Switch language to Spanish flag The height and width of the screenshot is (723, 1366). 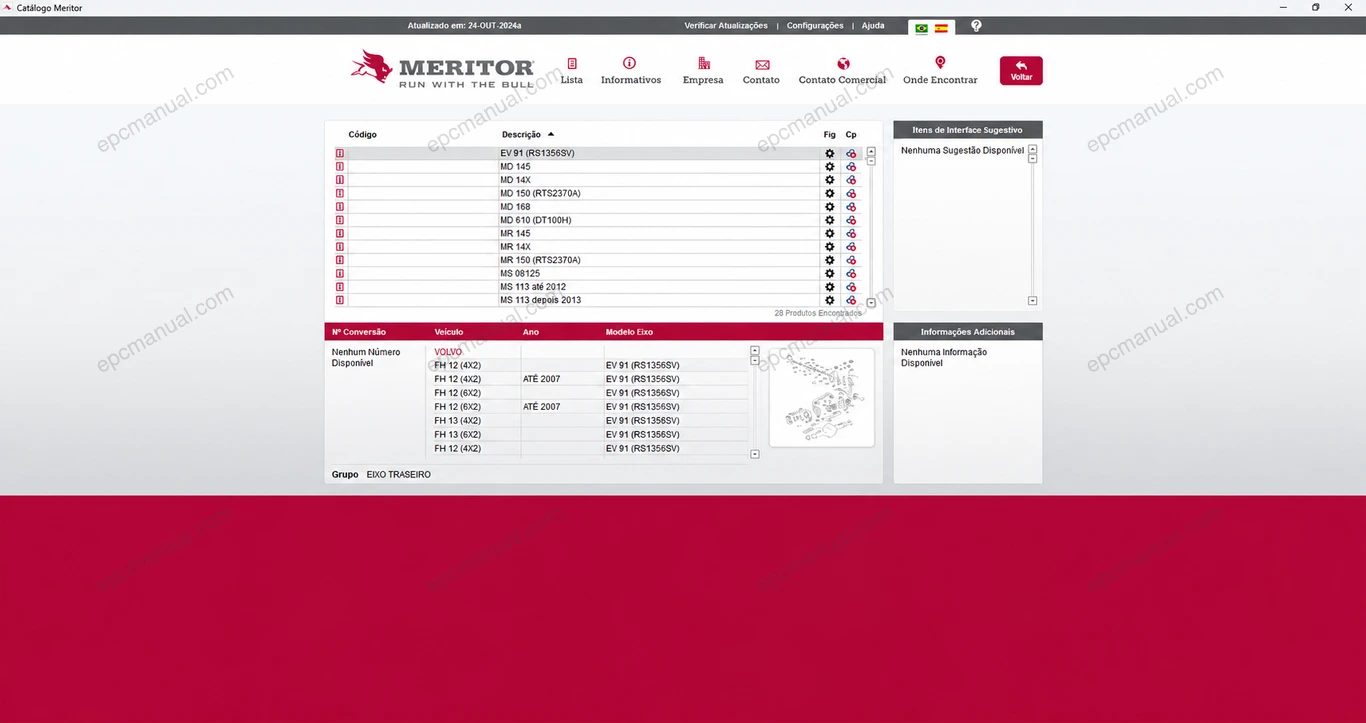(x=941, y=28)
